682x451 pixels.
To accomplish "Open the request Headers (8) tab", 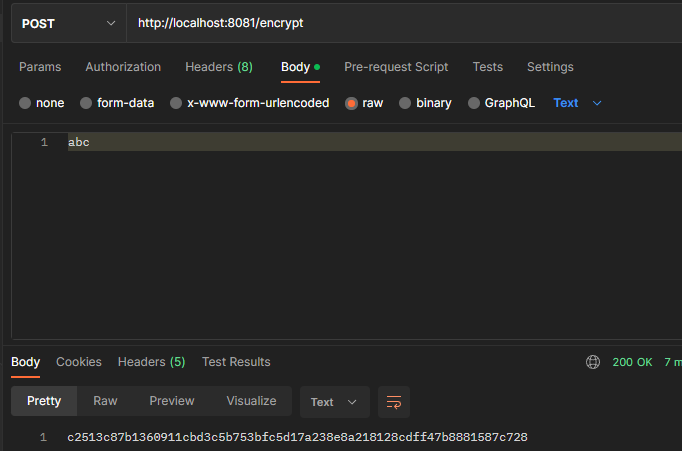I will pos(219,67).
